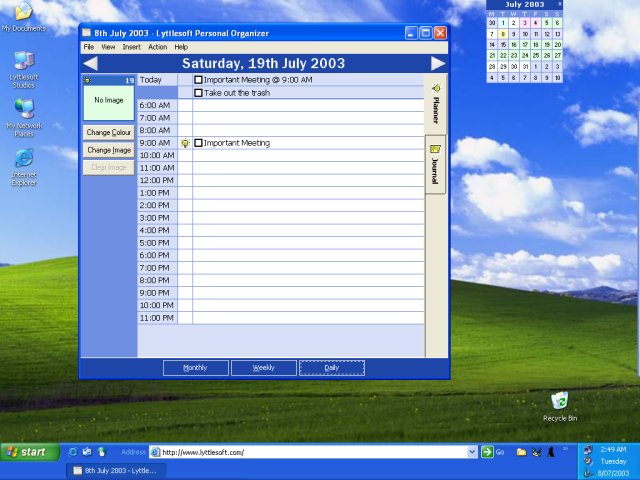Select day 25 in the mini calendar
640x480 pixels.
point(536,56)
